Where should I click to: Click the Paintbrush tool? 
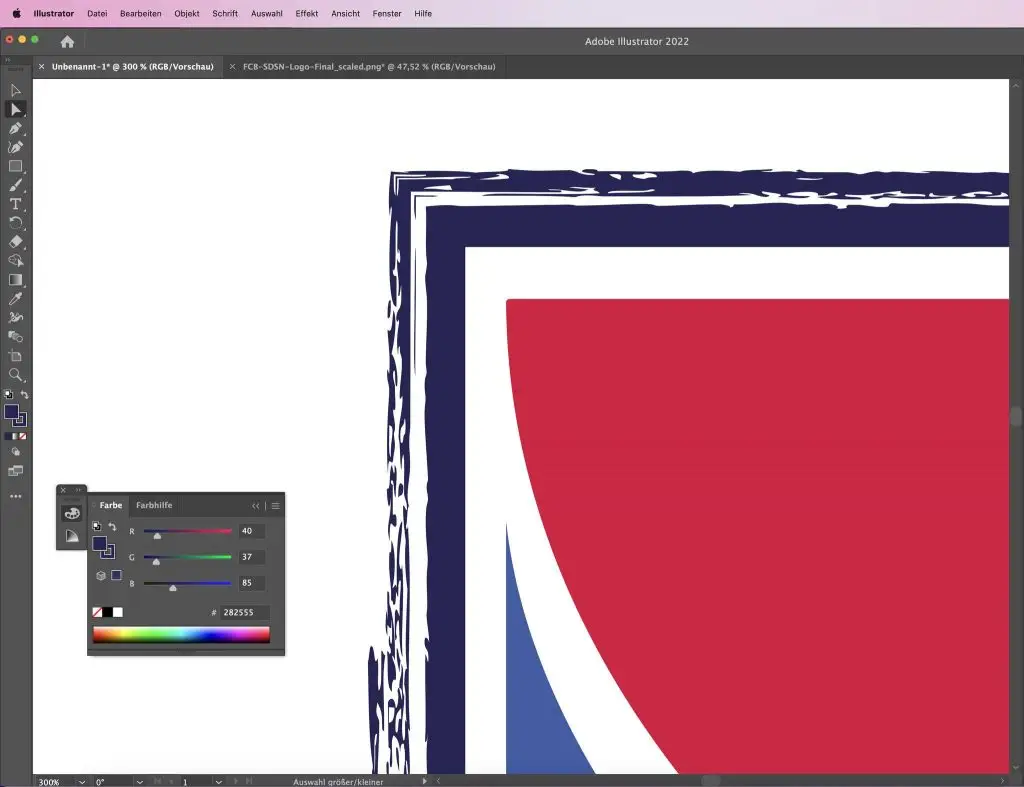[x=15, y=185]
